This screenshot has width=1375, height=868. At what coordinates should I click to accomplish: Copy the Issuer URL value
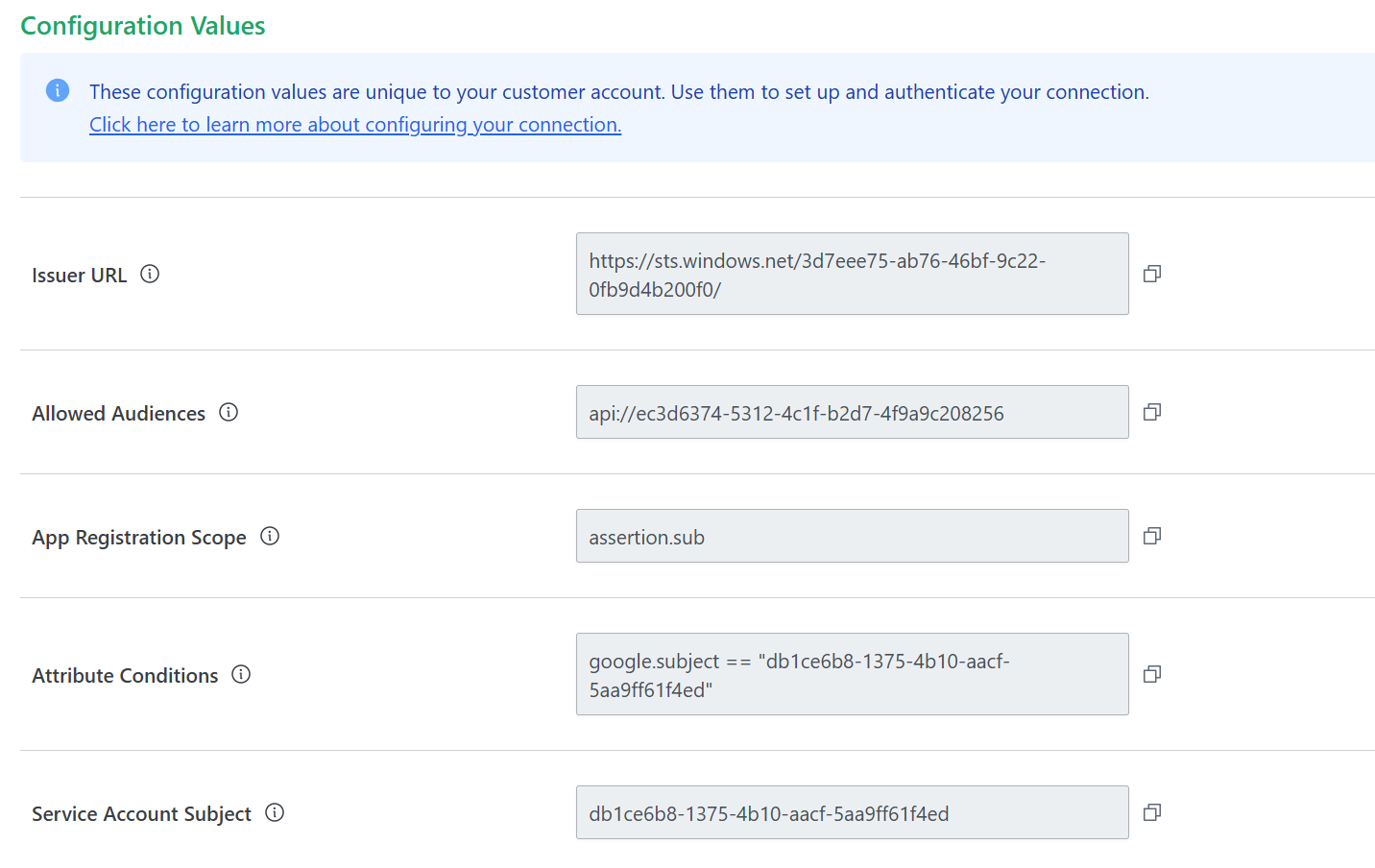pos(1152,274)
